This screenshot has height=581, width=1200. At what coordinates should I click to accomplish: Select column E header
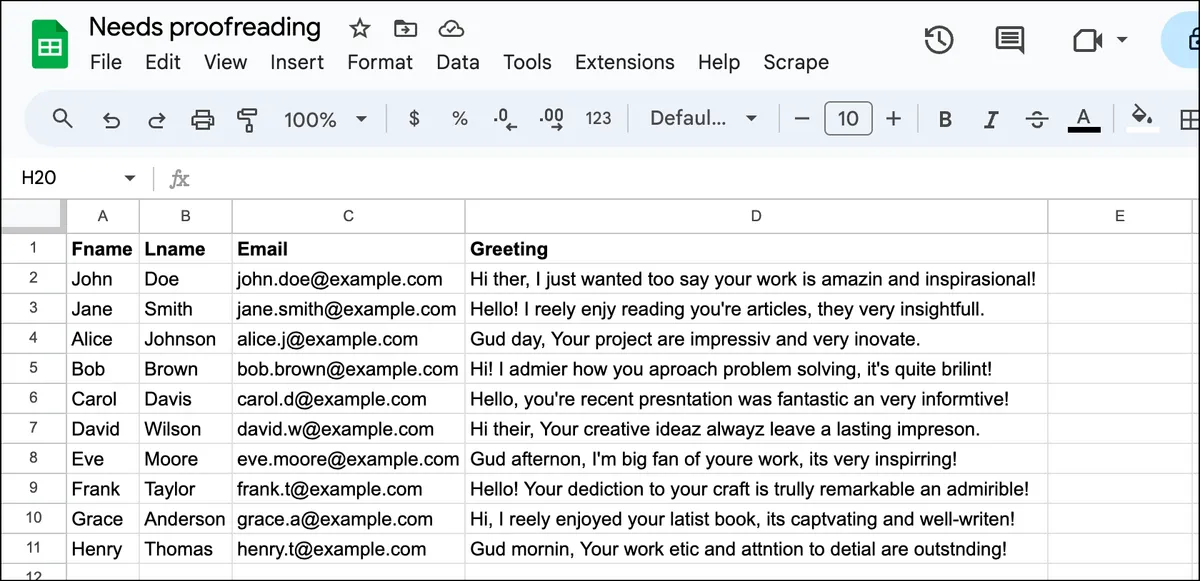(x=1120, y=216)
